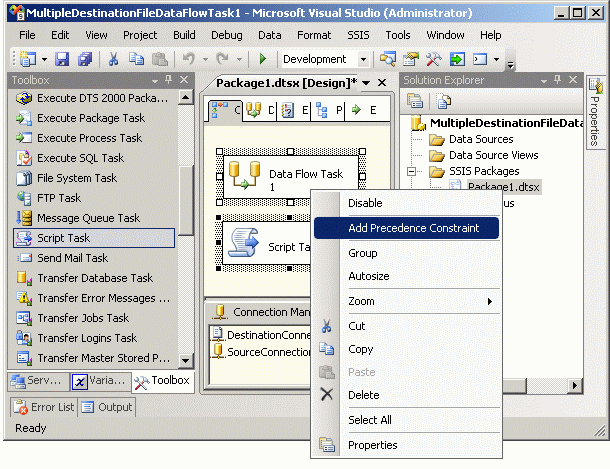Viewport: 610px width, 469px height.
Task: Open Solution Explorer from the toolbar icon
Action: point(387,59)
